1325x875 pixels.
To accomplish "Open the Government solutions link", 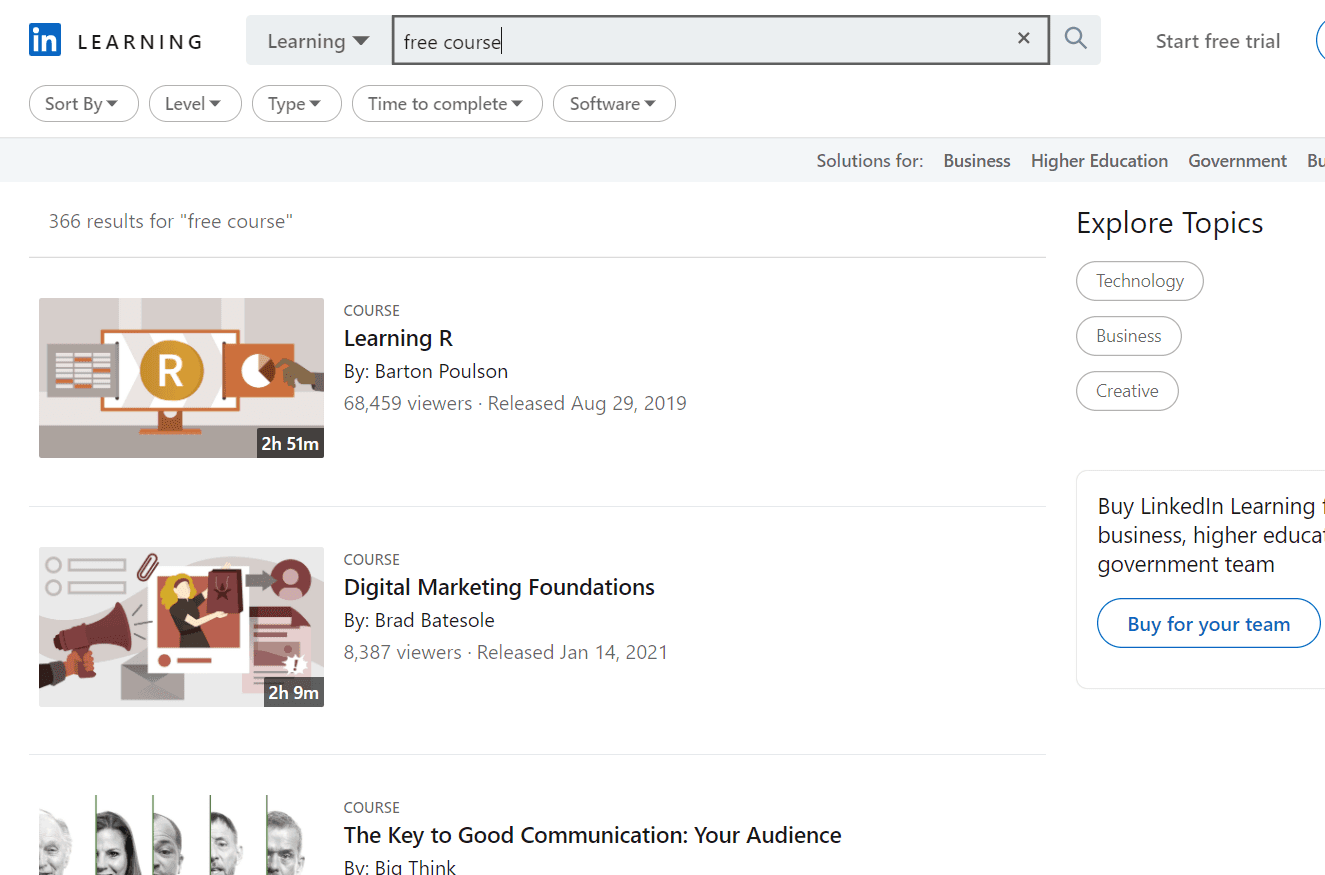I will coord(1237,161).
